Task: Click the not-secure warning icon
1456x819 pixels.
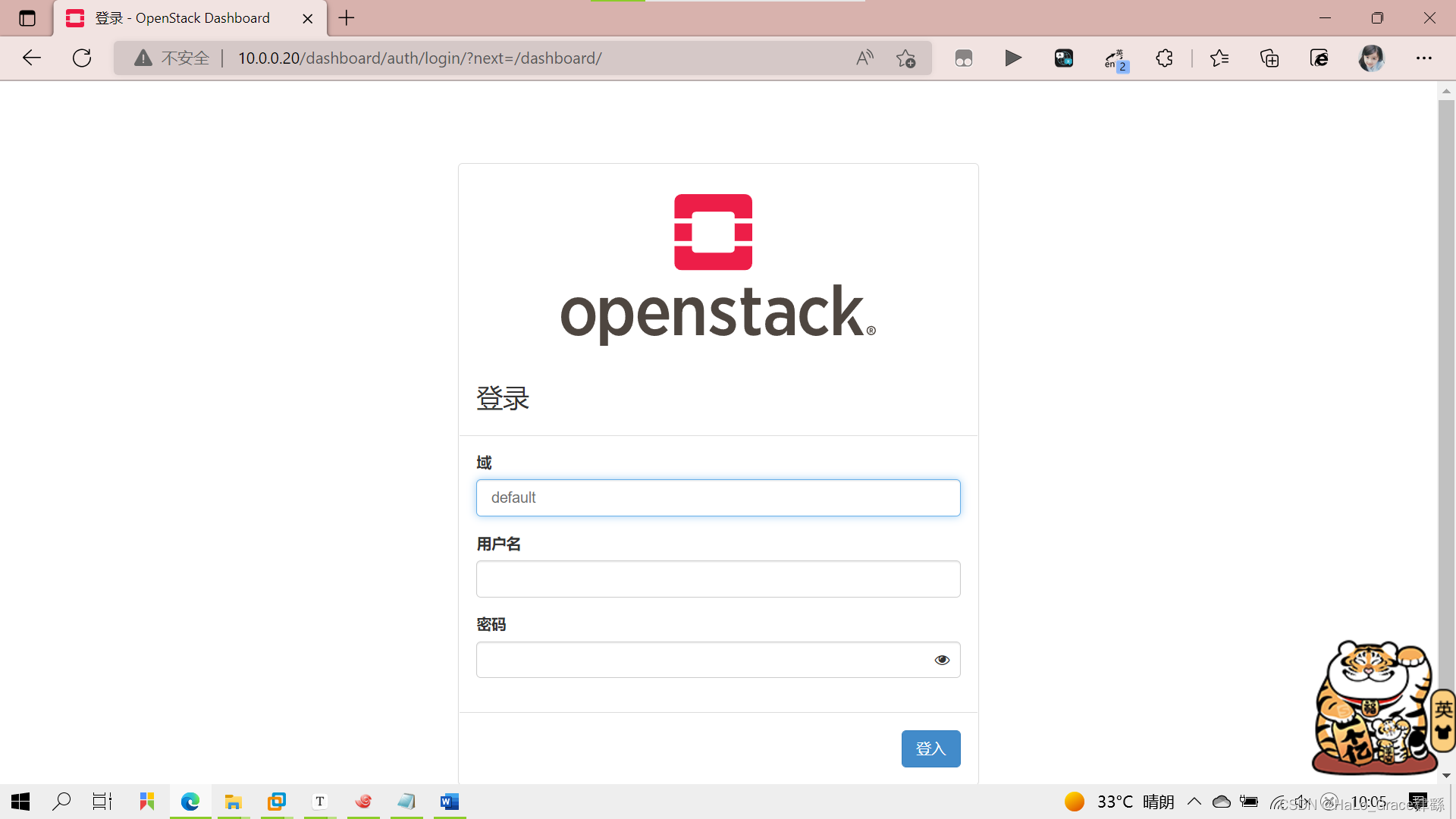Action: tap(143, 58)
